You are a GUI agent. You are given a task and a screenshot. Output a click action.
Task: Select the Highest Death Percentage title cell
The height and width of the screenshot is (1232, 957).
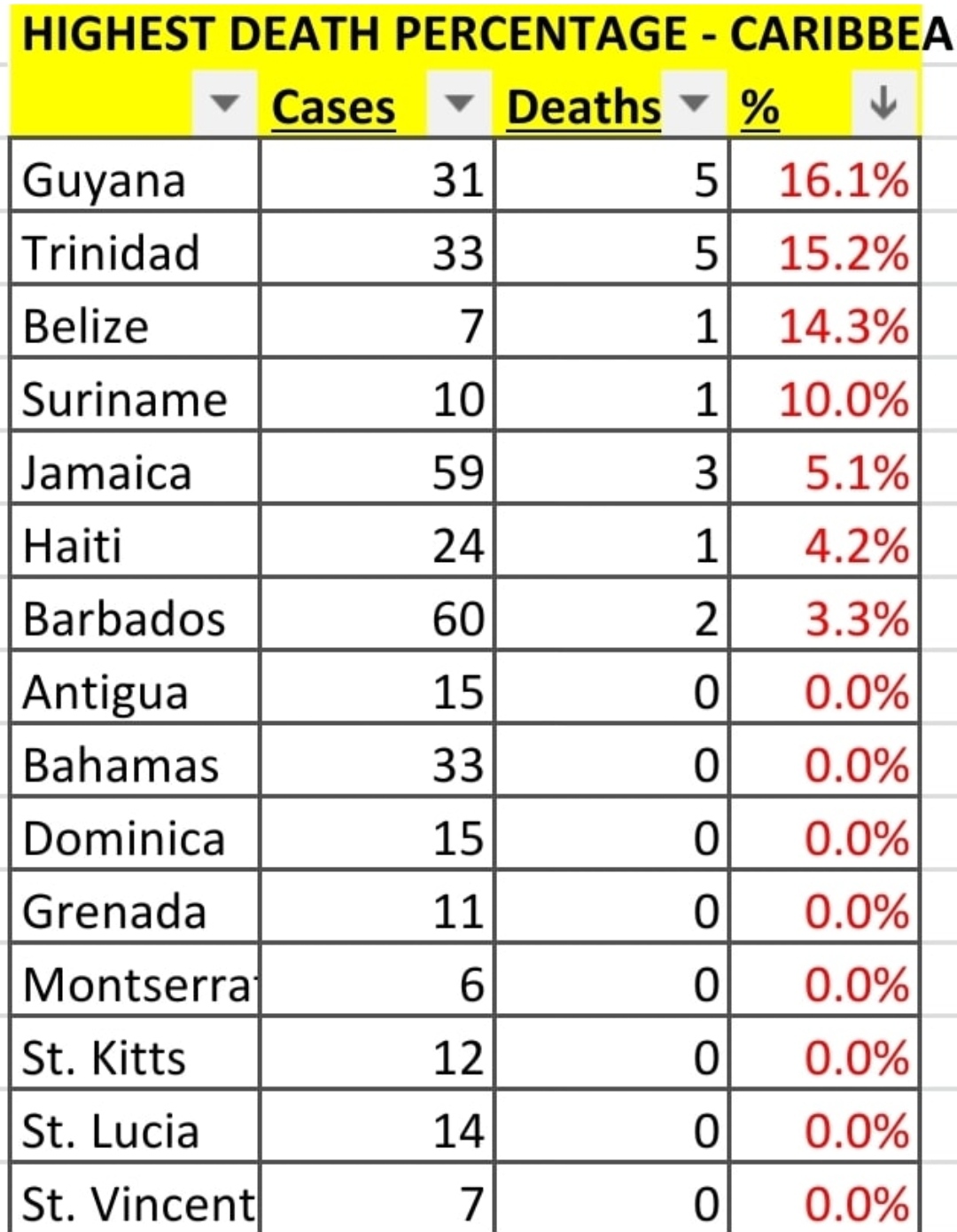(x=478, y=34)
